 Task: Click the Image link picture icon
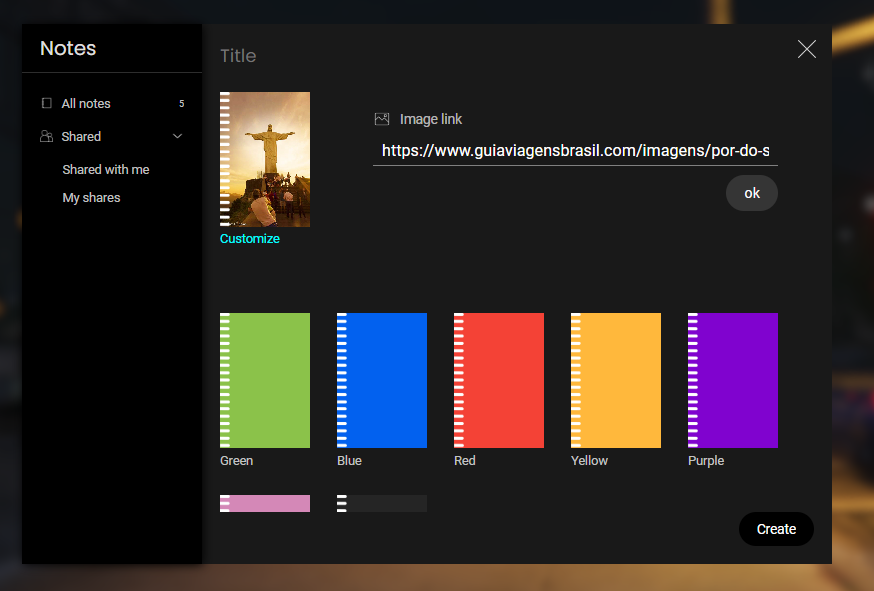coord(382,119)
